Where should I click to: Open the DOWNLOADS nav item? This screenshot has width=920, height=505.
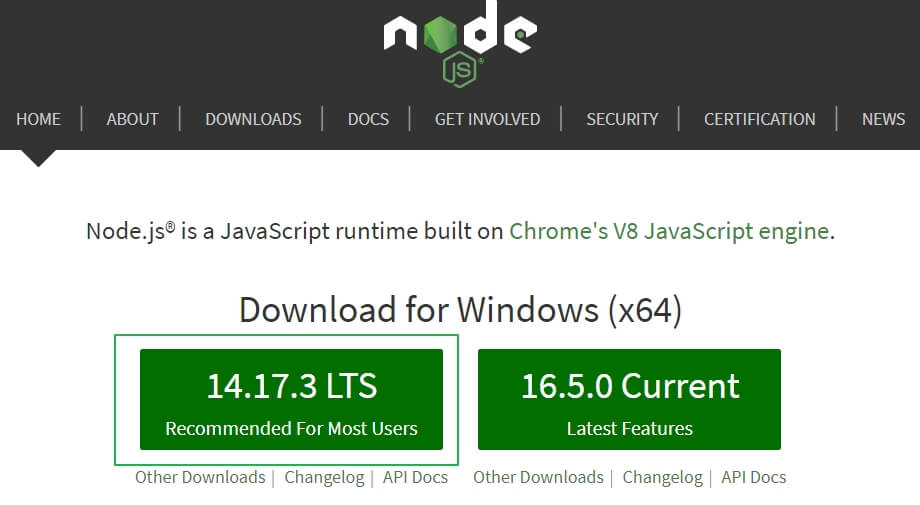coord(253,119)
